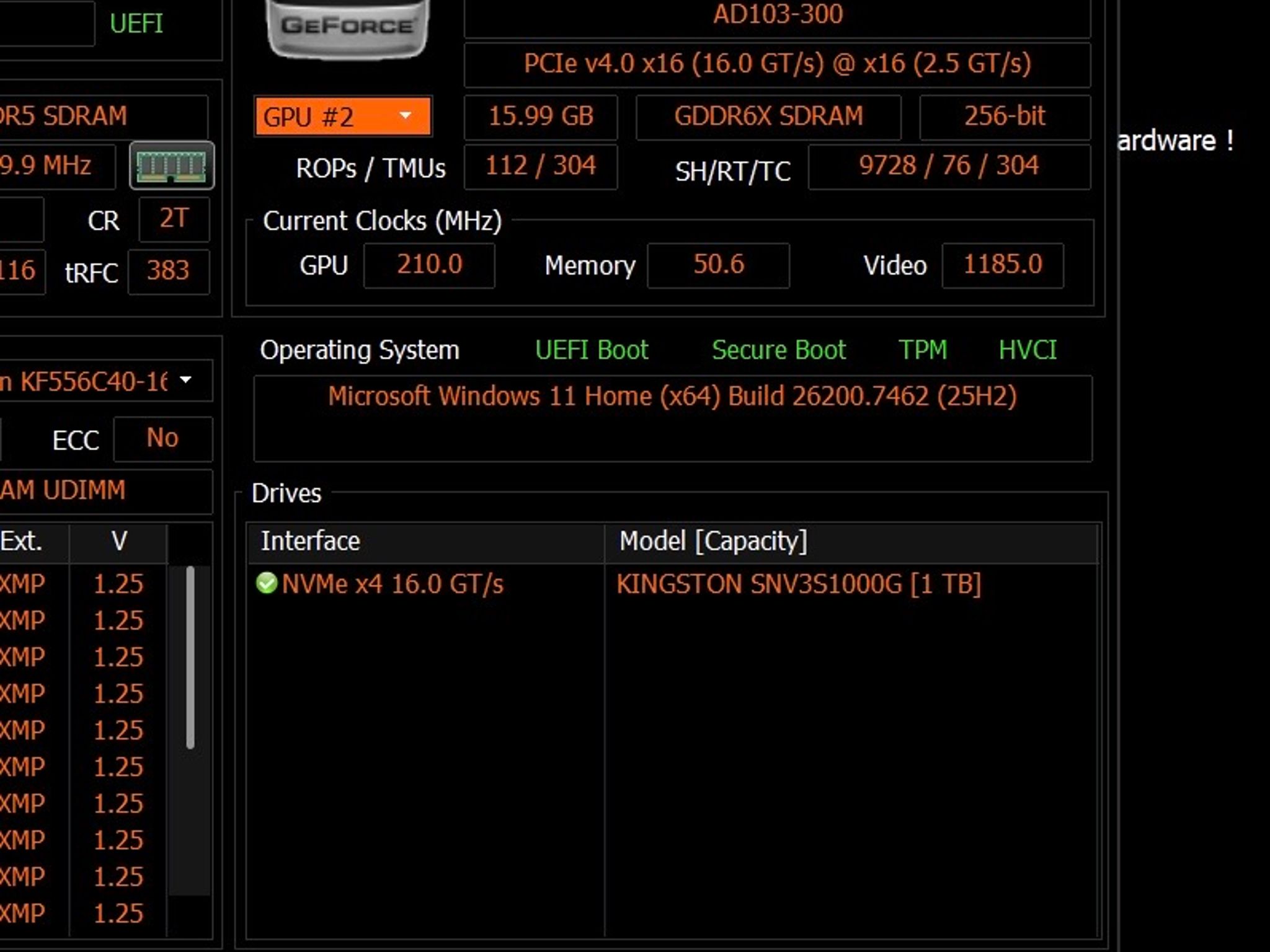Click the SH/RT/TC value 9728 / 76 / 304
The width and height of the screenshot is (1270, 952).
(x=949, y=166)
